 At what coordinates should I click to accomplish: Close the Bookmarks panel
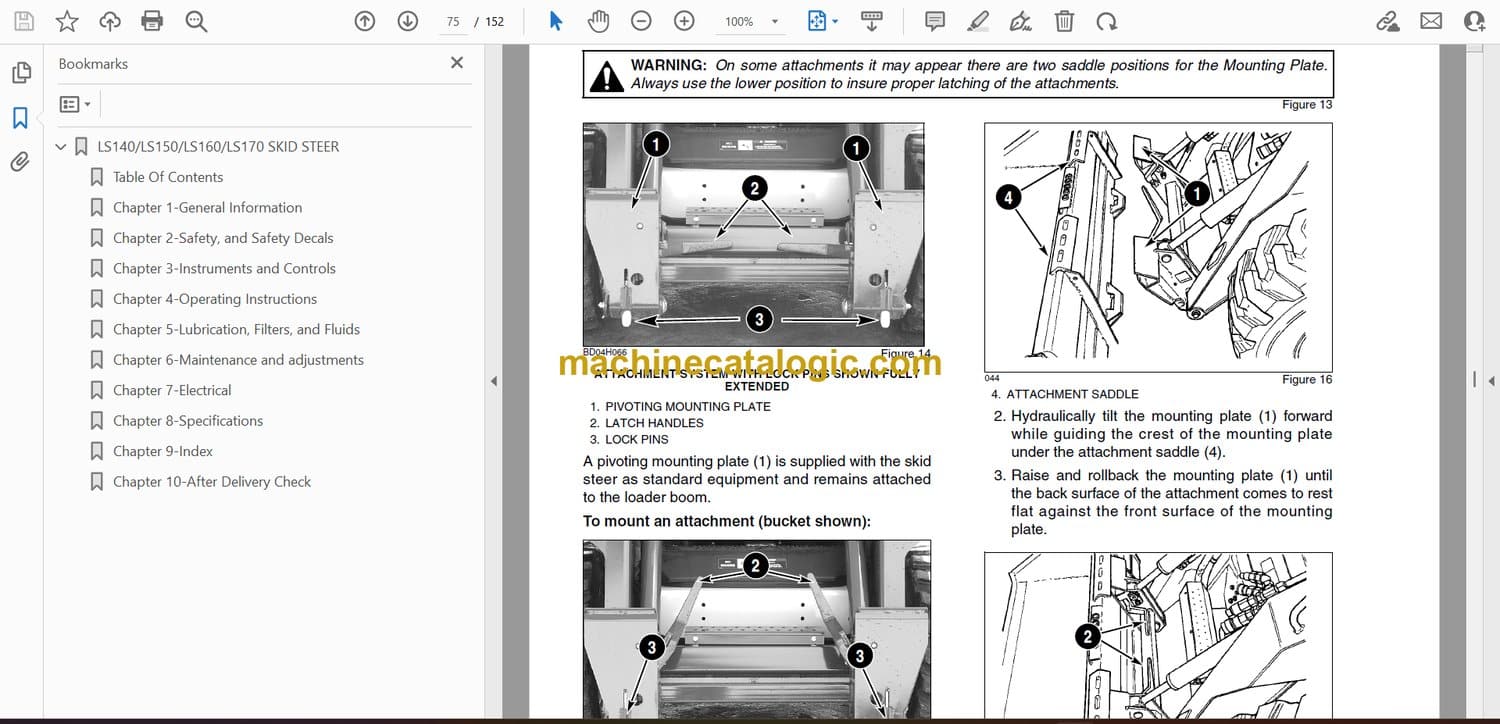pos(457,63)
